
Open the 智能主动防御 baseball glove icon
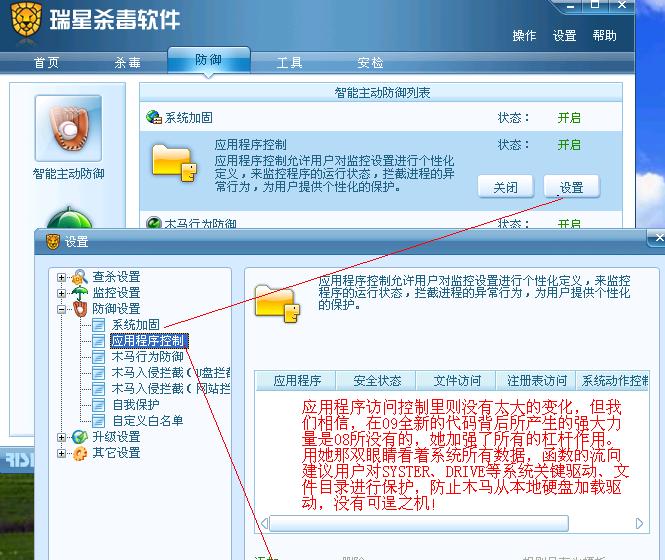pos(69,128)
